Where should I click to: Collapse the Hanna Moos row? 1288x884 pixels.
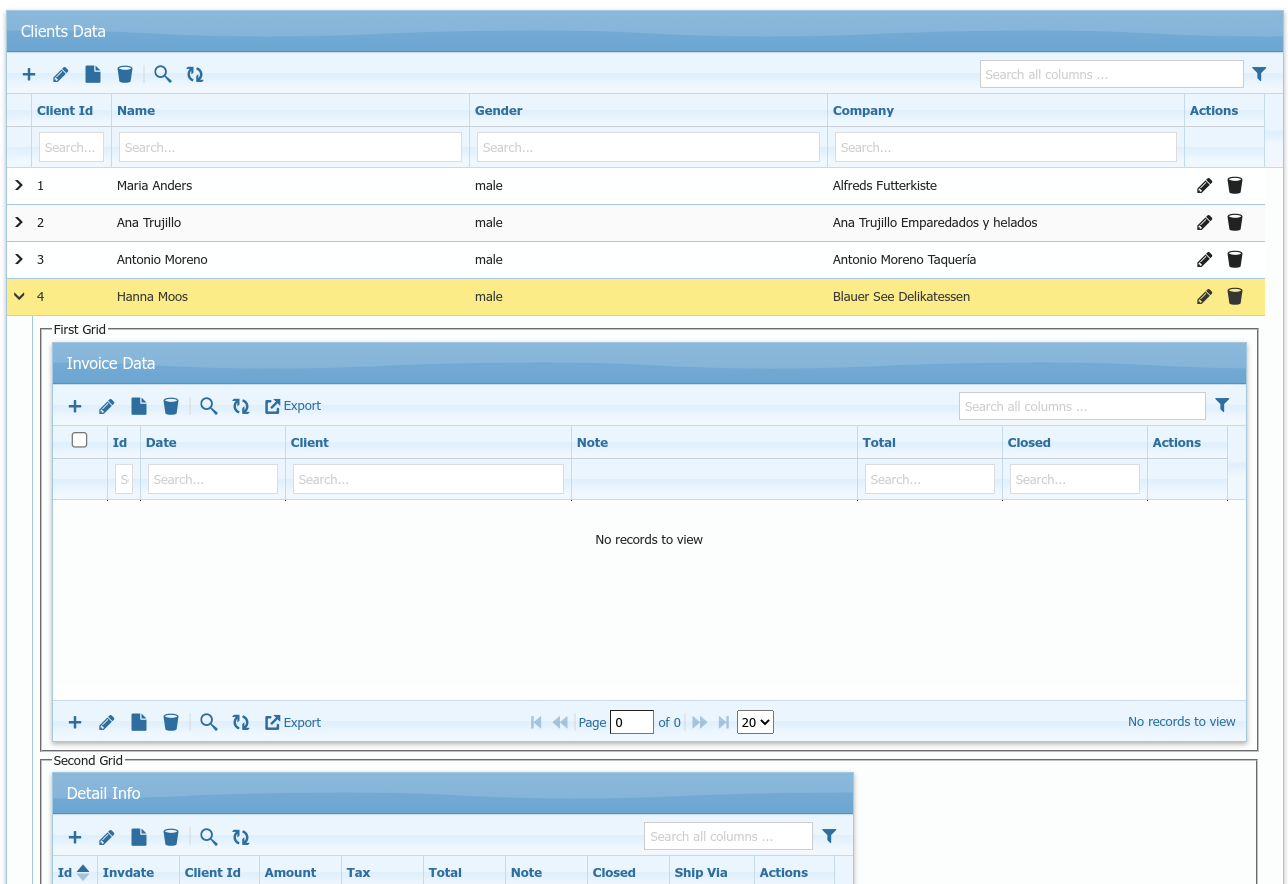[19, 296]
